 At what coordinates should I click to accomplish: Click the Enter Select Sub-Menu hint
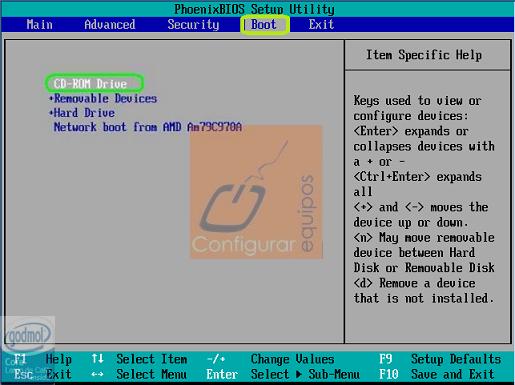[x=283, y=374]
